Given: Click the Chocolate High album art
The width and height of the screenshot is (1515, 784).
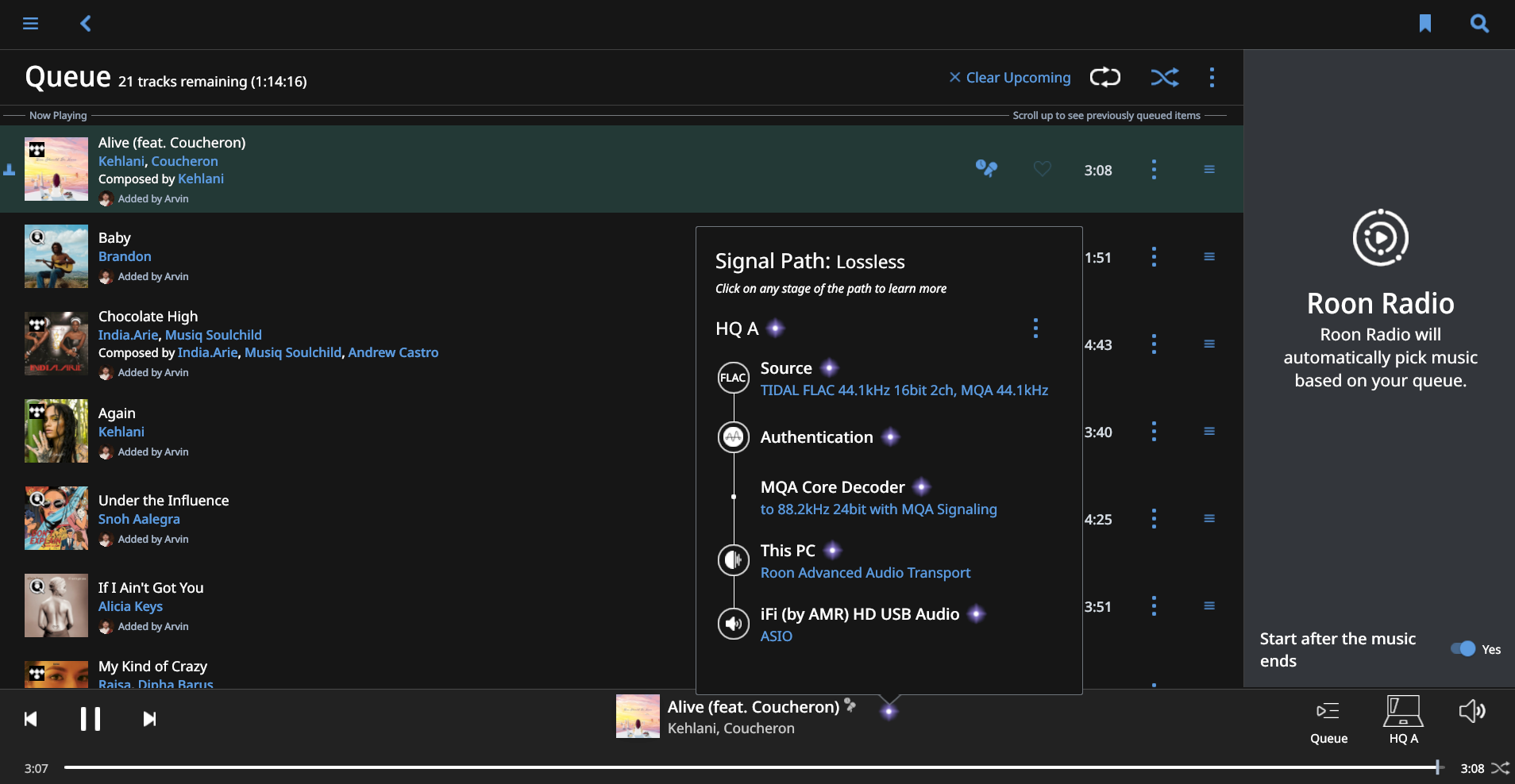Looking at the screenshot, I should (56, 344).
